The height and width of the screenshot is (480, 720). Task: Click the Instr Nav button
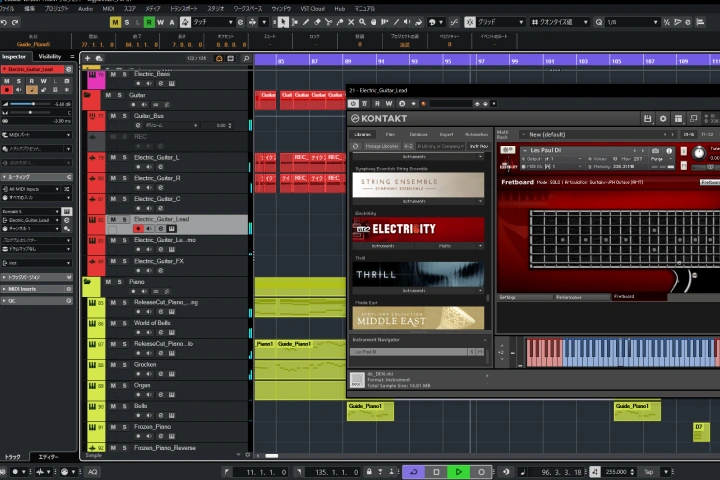point(479,146)
